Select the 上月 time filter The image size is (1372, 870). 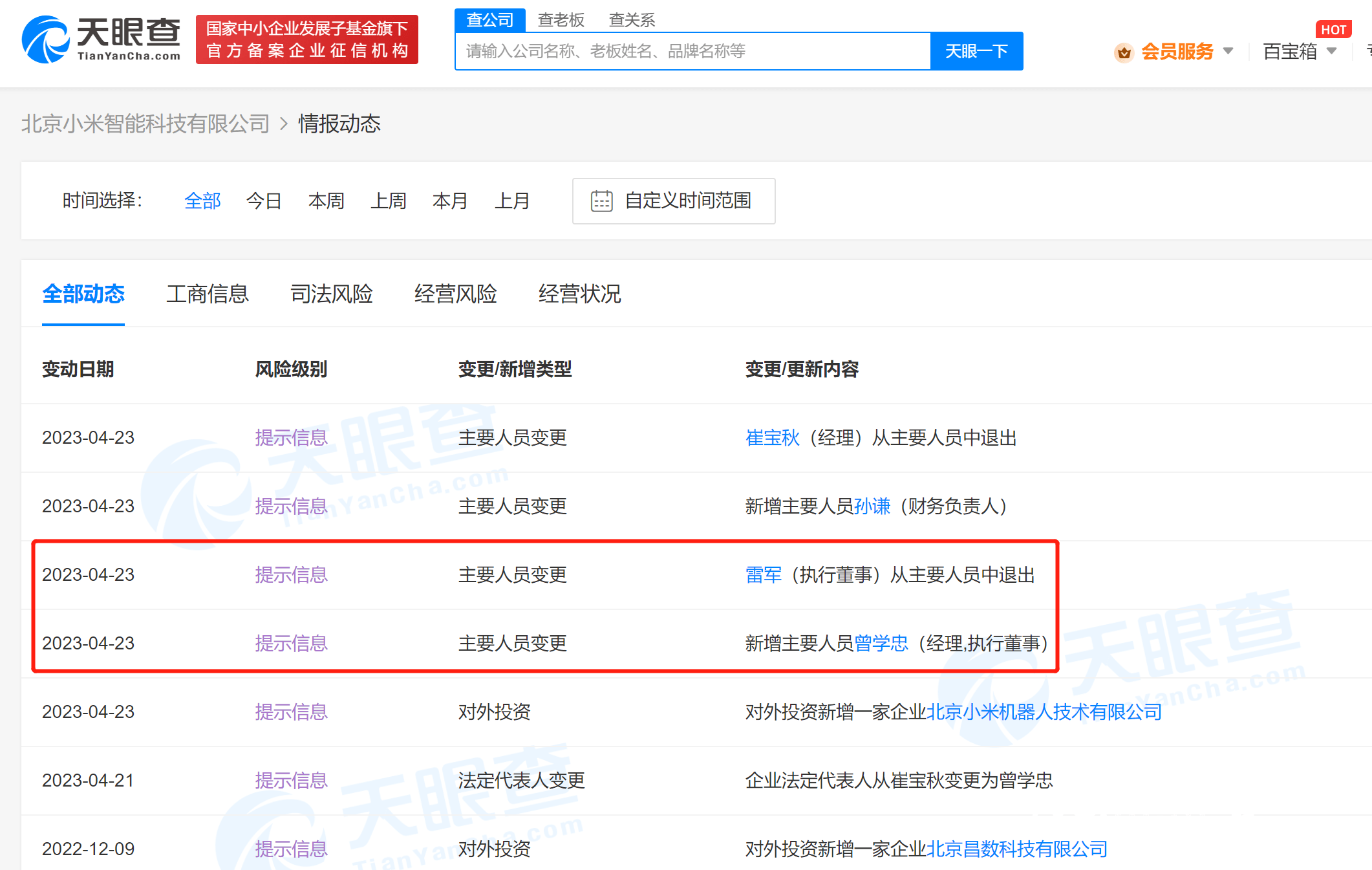pyautogui.click(x=512, y=201)
